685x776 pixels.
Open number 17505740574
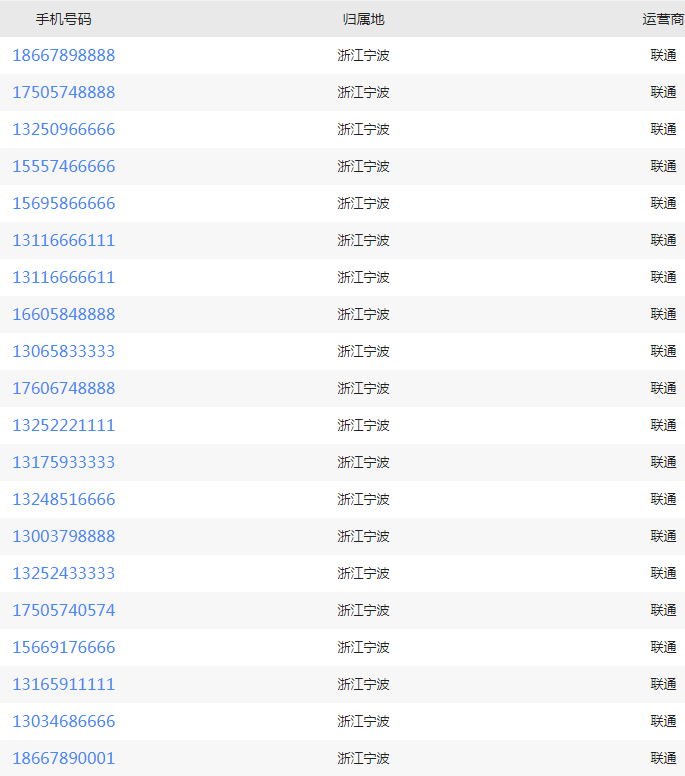click(x=63, y=610)
